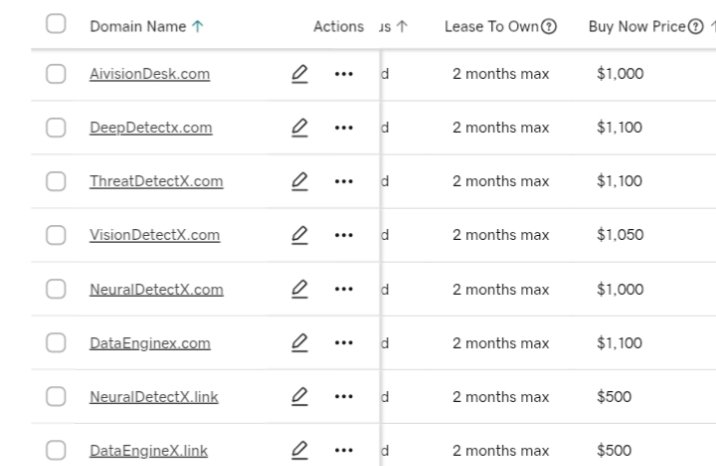Screen dimensions: 716x466
Task: Edit the DataEnginex.com listing with pencil icon
Action: point(300,343)
